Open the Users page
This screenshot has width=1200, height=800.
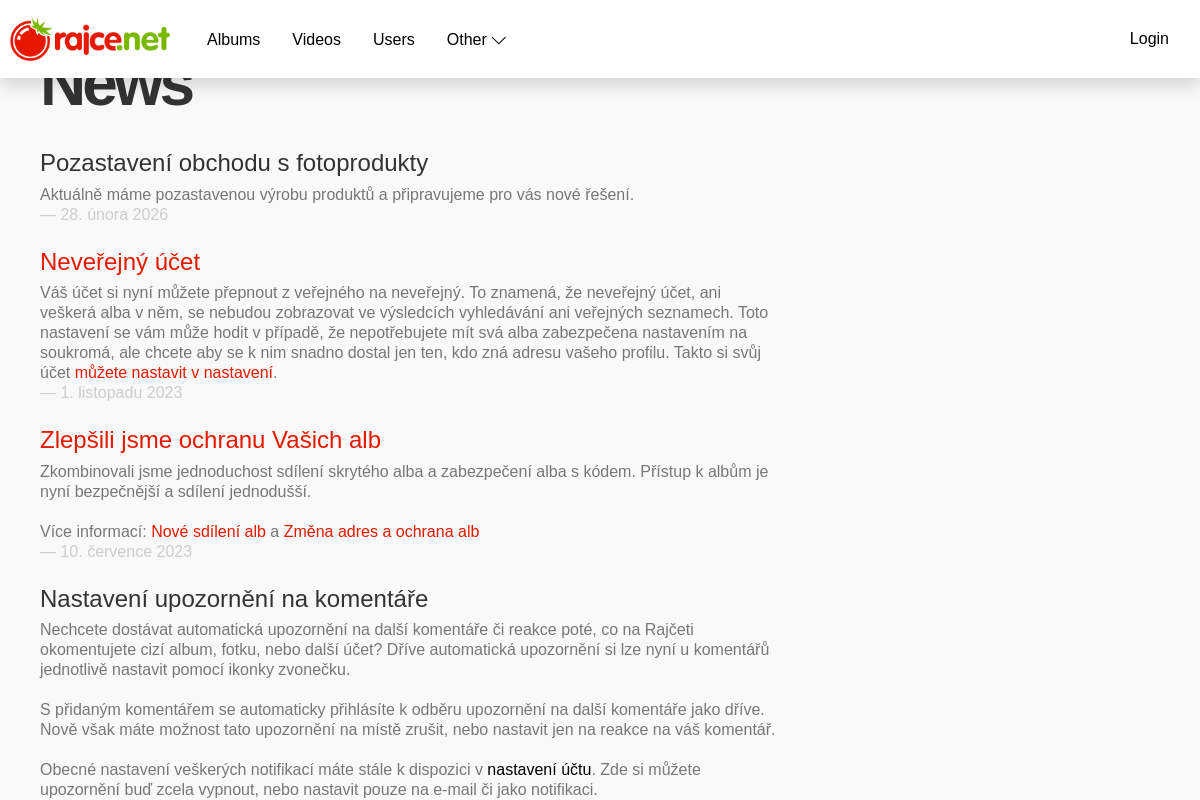(393, 40)
